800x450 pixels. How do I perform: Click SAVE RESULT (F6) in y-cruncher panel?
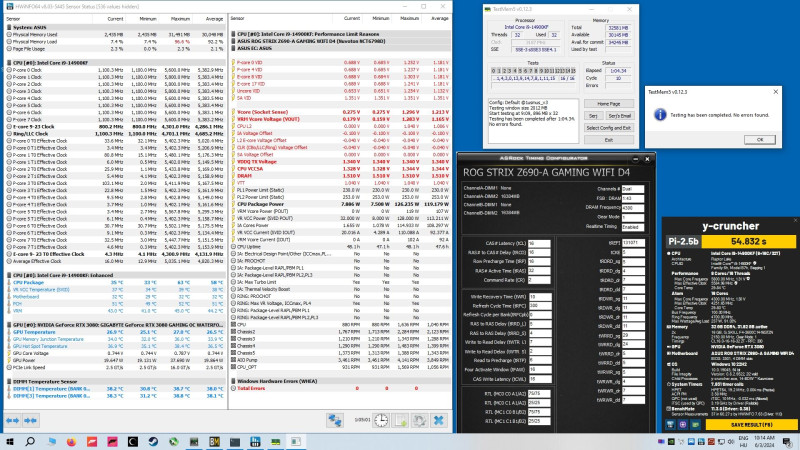click(x=751, y=424)
